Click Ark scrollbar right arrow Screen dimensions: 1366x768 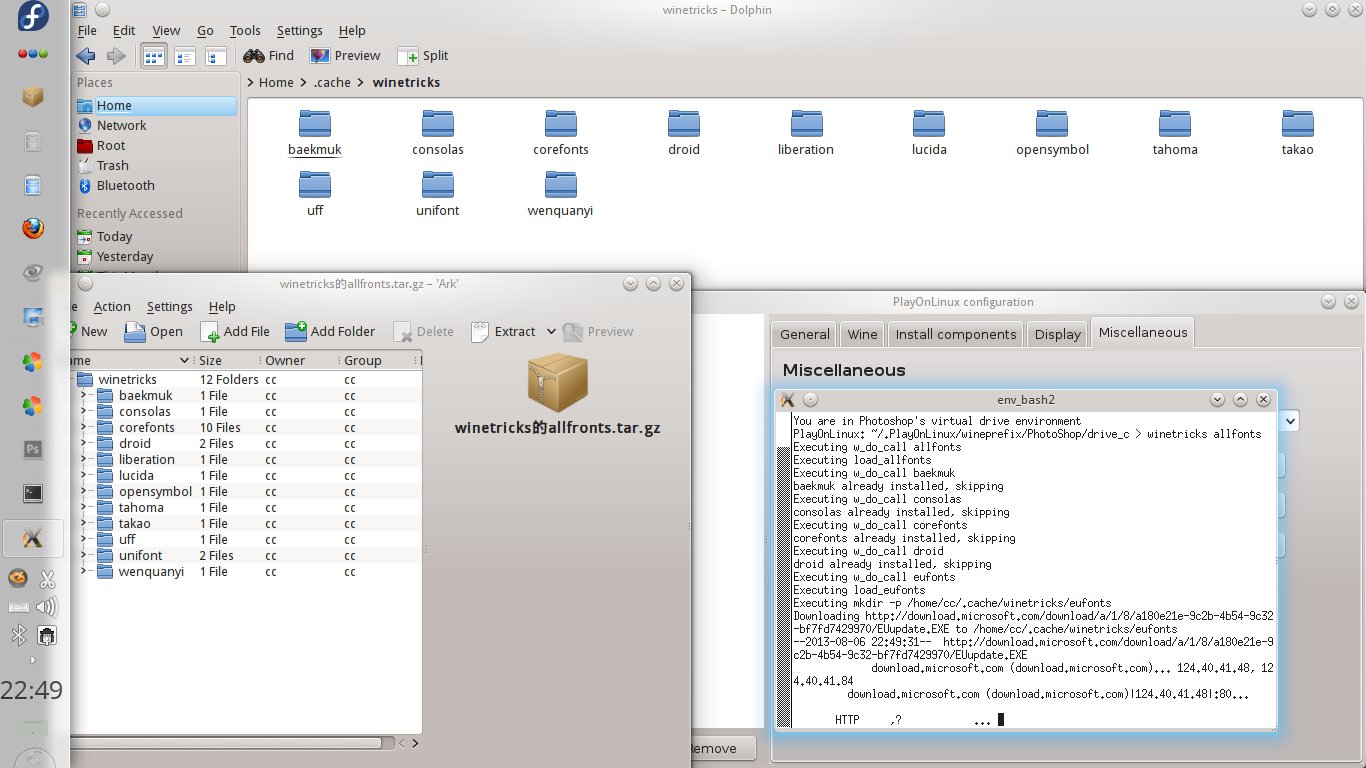point(415,743)
